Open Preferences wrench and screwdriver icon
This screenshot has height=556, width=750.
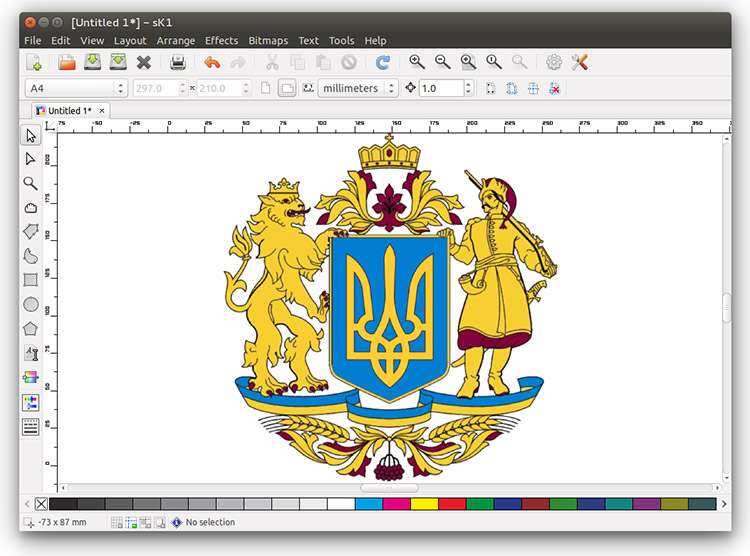579,62
